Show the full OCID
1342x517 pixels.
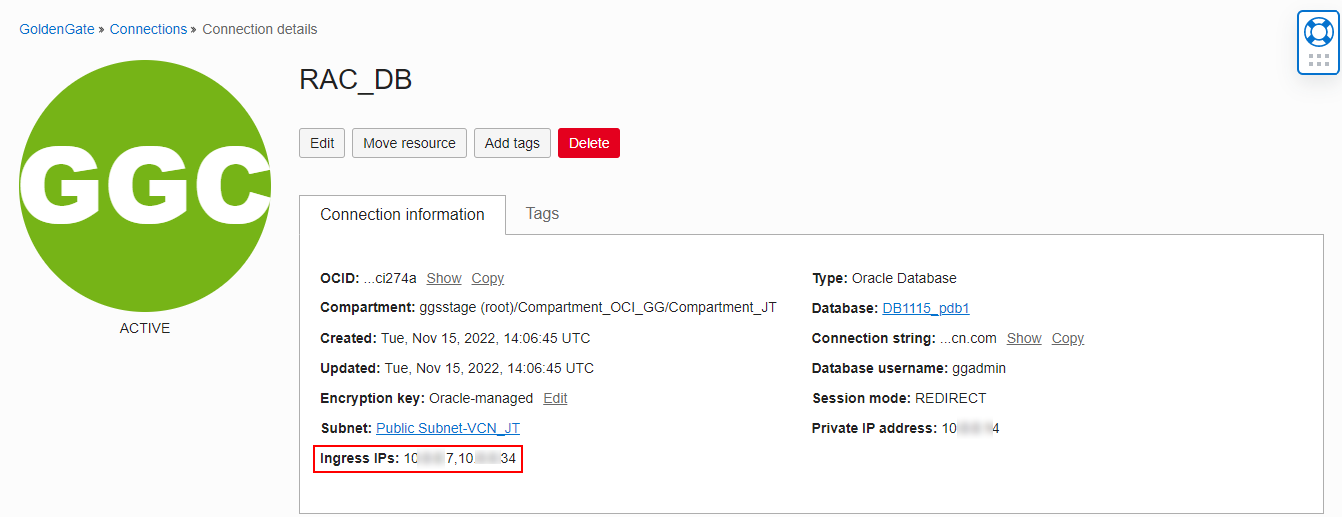(x=444, y=278)
